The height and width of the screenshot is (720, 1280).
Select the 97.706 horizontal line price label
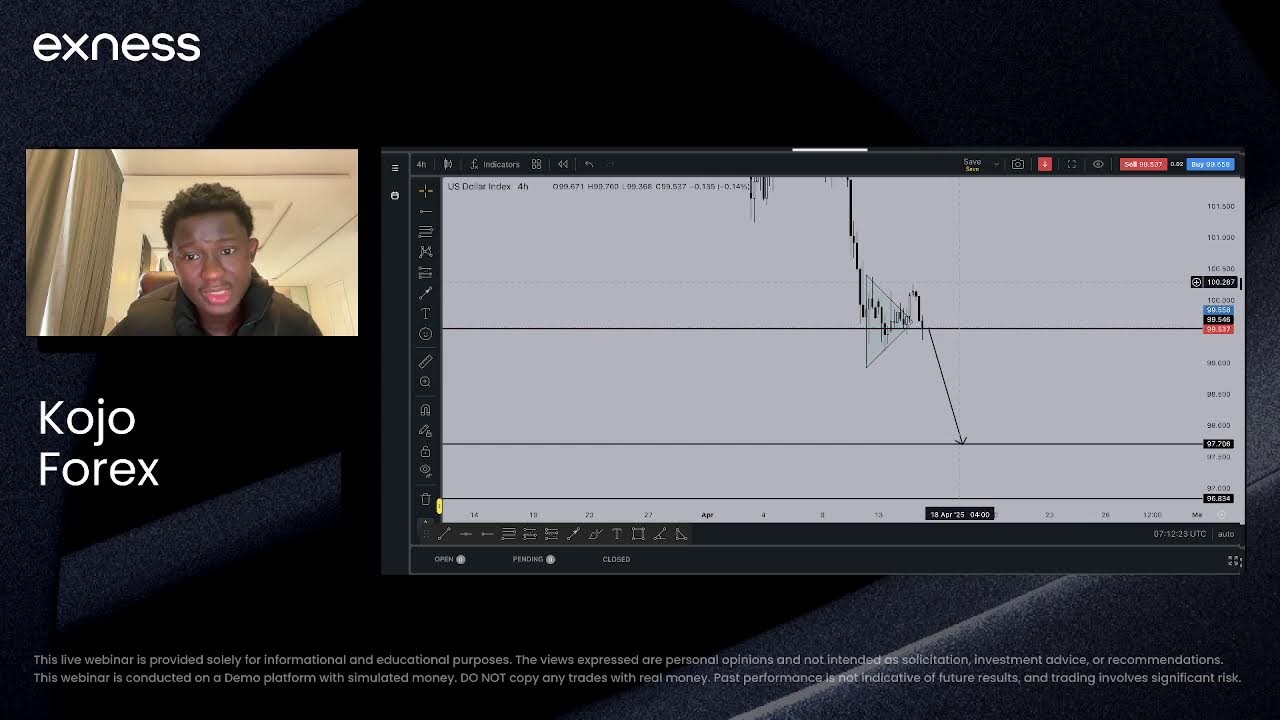click(1218, 444)
